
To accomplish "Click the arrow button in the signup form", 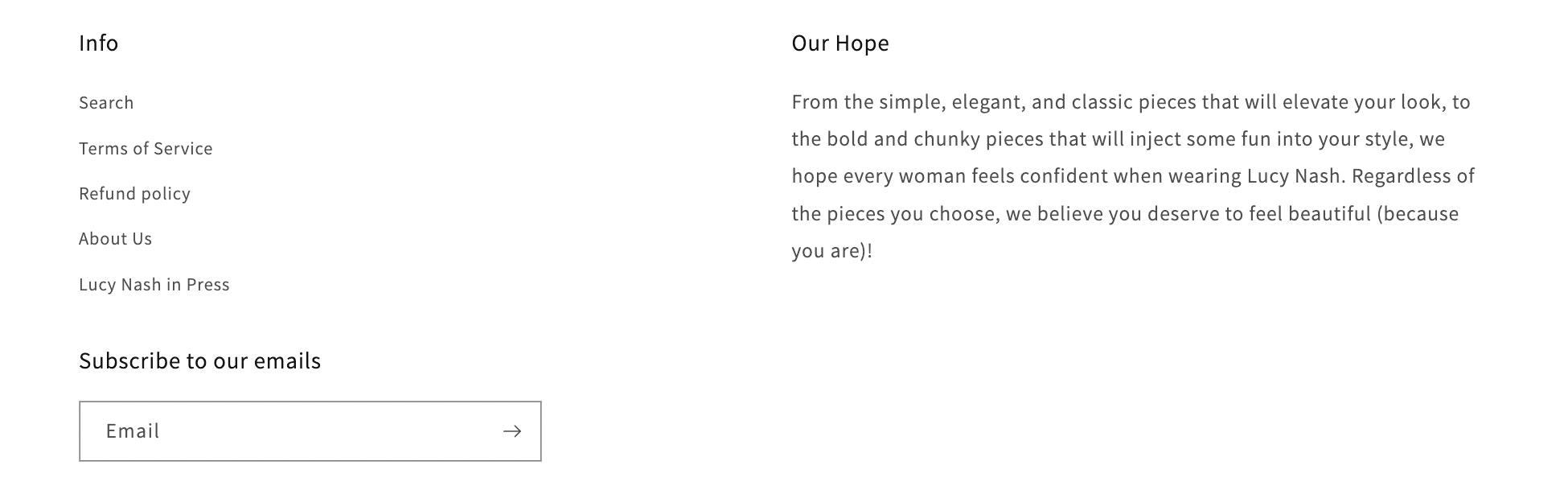I will coord(512,431).
